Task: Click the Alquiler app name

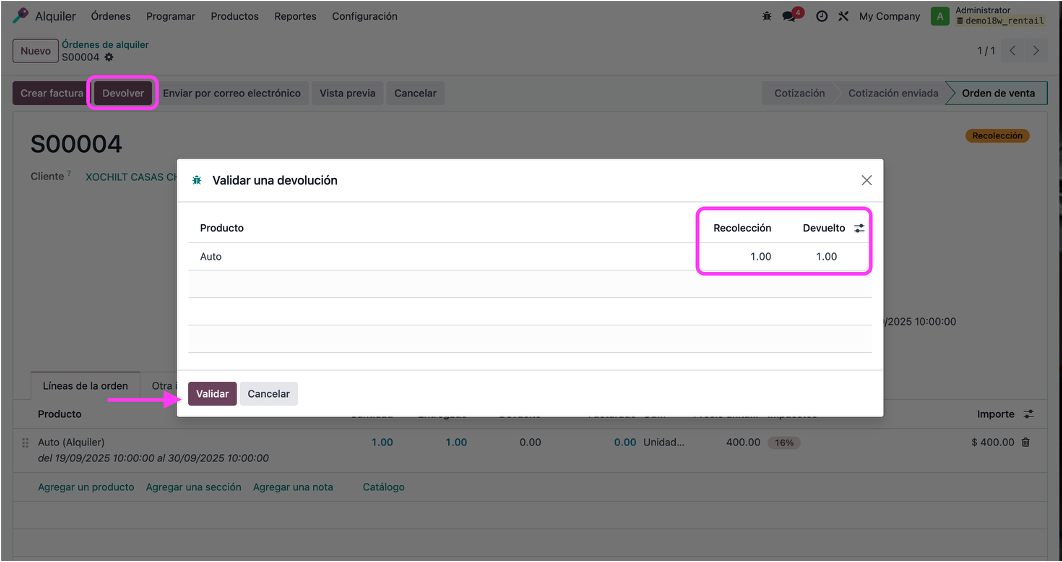Action: [x=56, y=16]
